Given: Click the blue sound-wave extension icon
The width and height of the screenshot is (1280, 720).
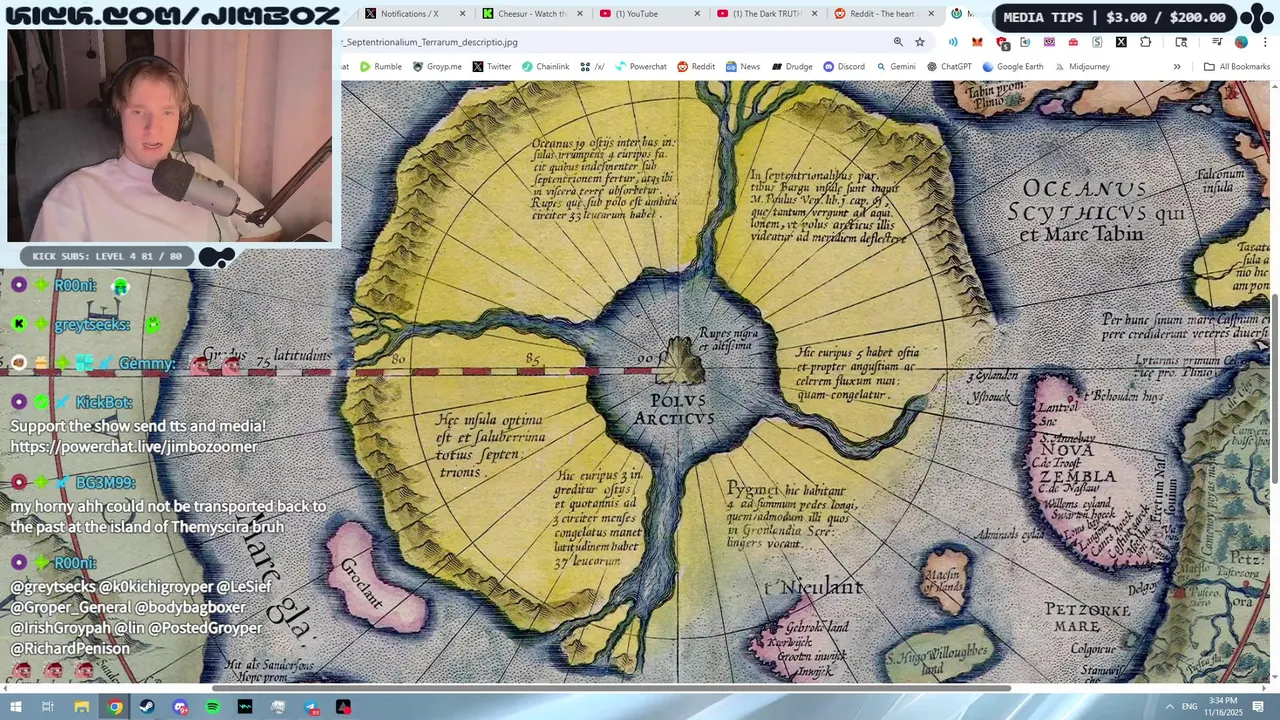Looking at the screenshot, I should [x=953, y=42].
